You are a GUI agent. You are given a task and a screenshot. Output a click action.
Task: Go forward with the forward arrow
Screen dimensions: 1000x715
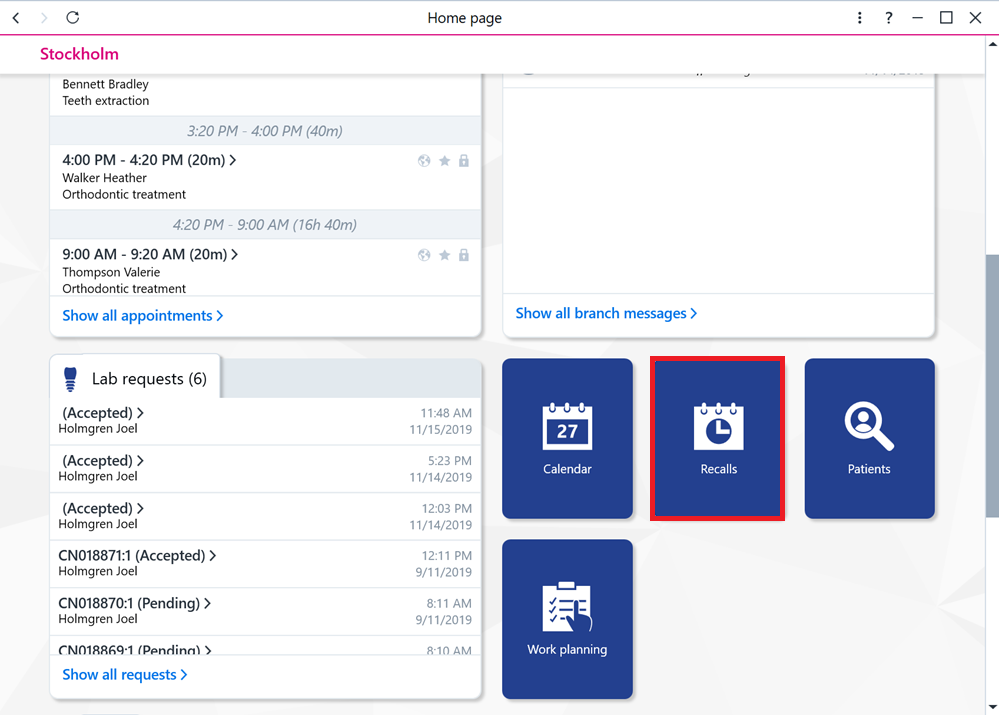pos(44,18)
